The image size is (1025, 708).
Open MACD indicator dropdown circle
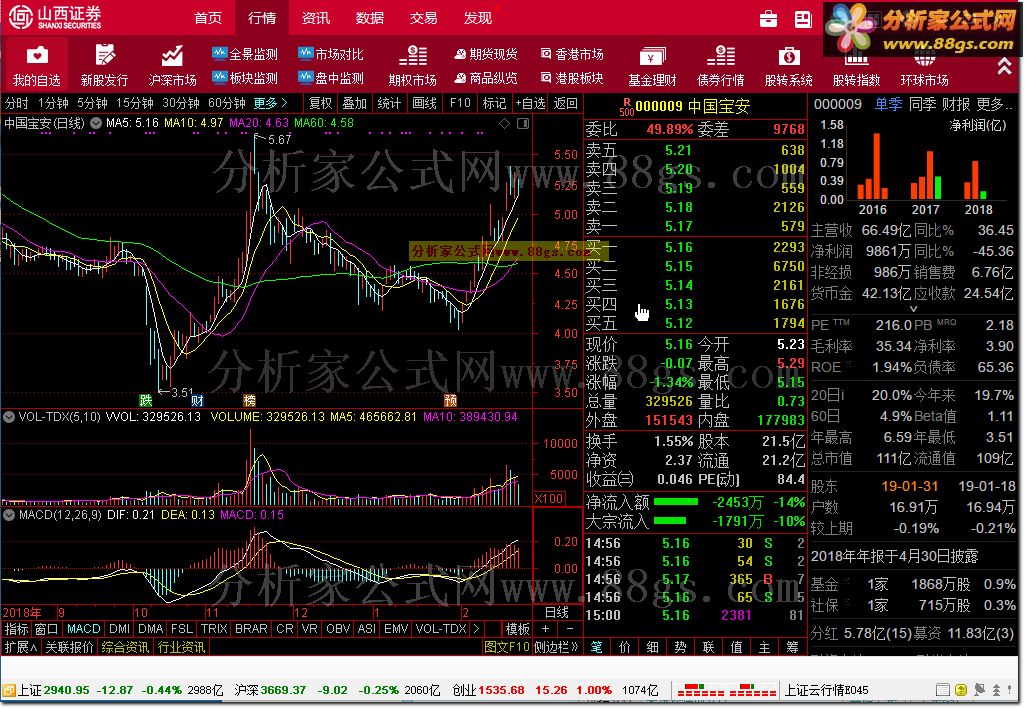pos(9,514)
